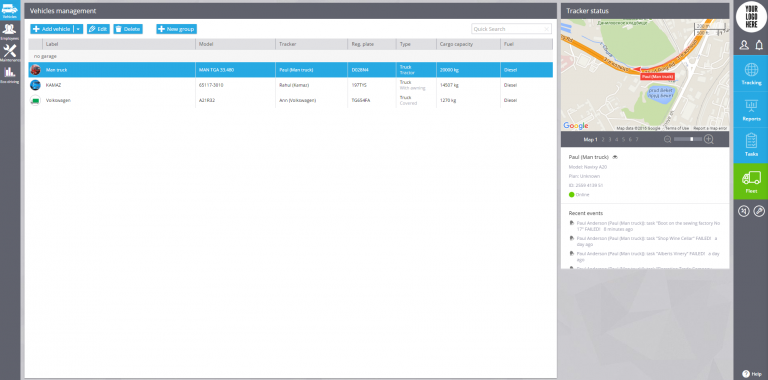Open the notifications bell

[x=759, y=45]
